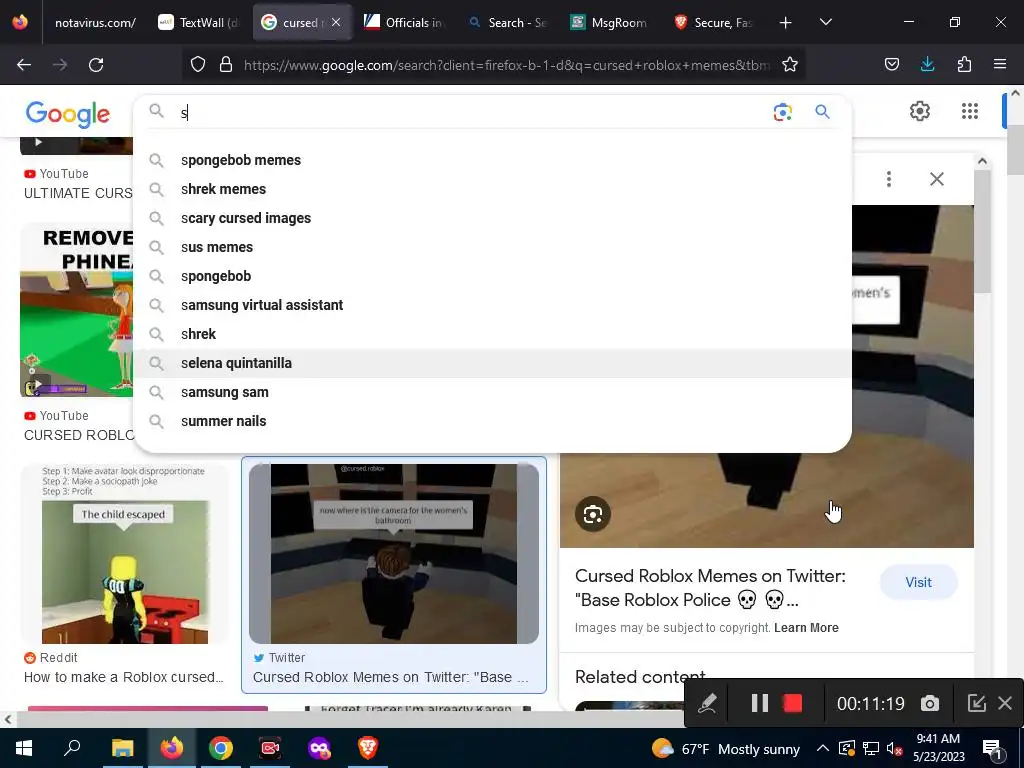Open File Explorer from taskbar
The image size is (1024, 768).
122,748
